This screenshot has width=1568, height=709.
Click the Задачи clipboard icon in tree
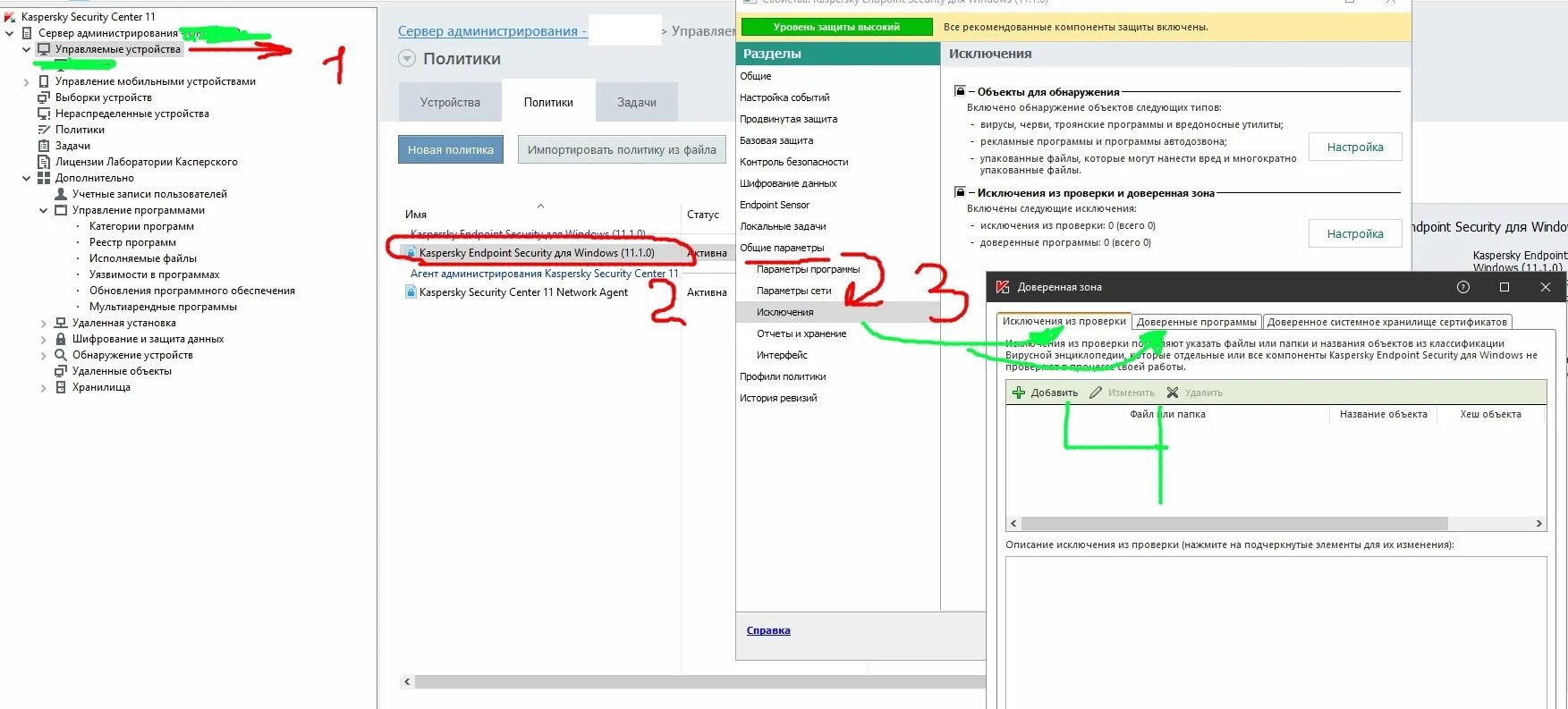pos(44,146)
